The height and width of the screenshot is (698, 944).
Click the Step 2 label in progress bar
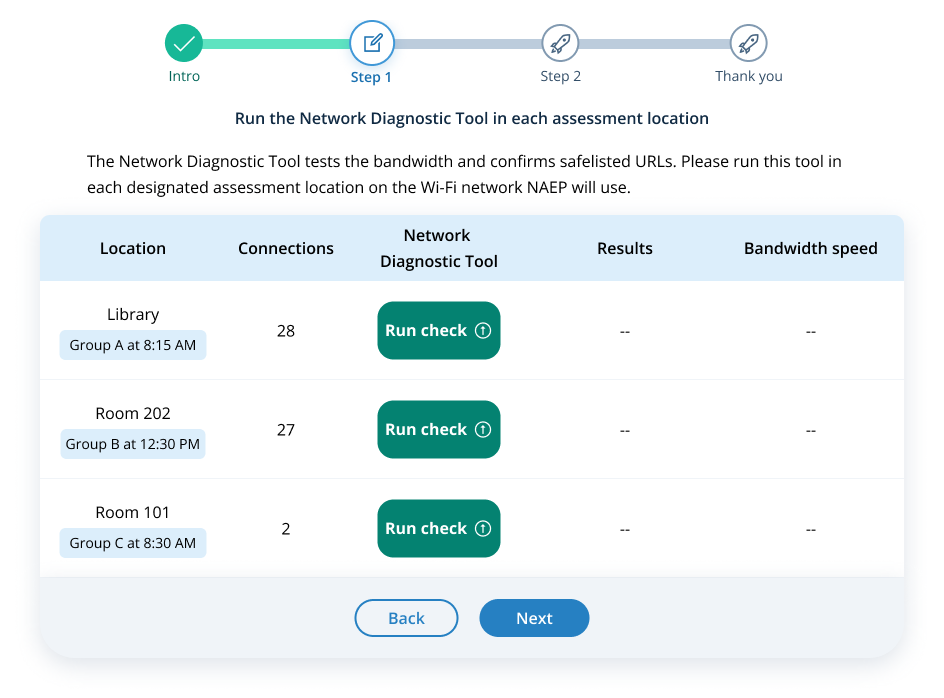click(561, 76)
